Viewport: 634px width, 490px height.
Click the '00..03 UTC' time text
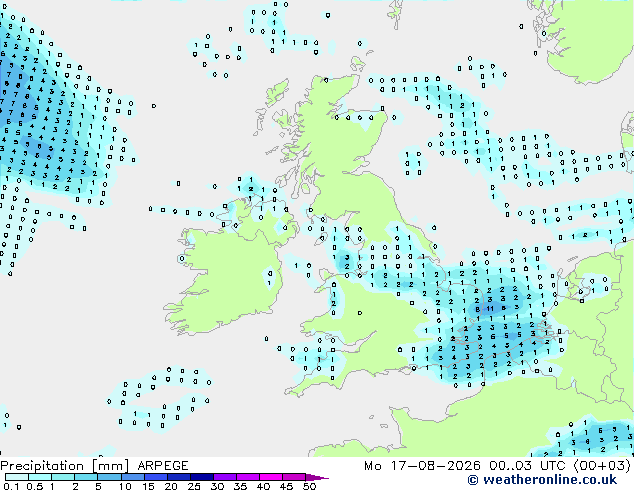[528, 466]
